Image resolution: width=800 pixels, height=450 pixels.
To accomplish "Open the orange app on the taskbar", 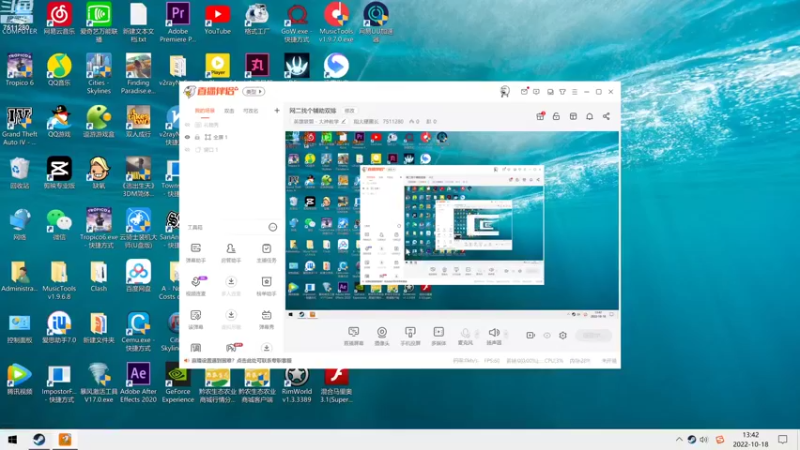I will coord(65,439).
